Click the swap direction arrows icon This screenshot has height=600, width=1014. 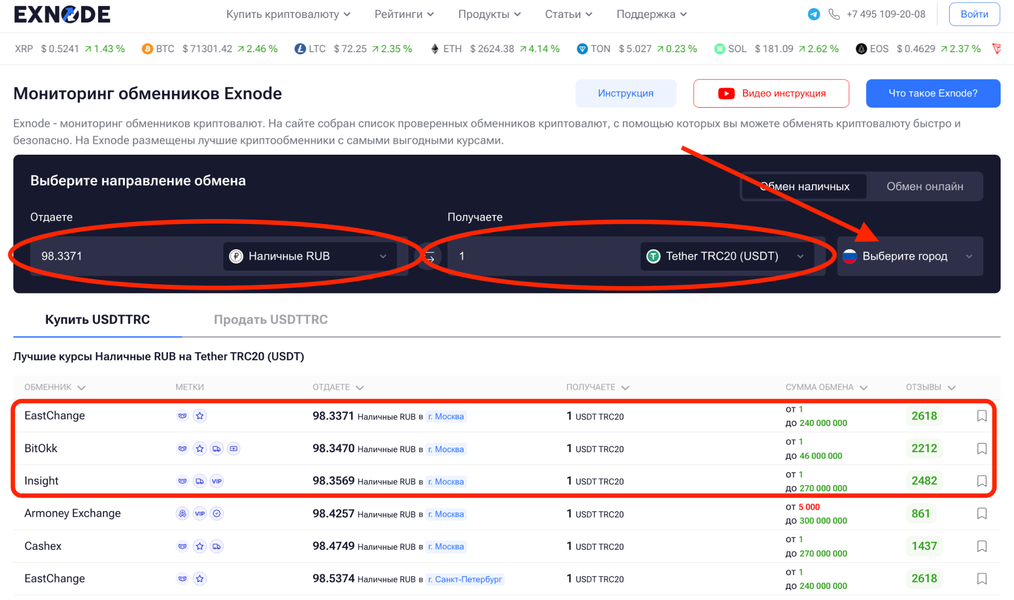[429, 257]
